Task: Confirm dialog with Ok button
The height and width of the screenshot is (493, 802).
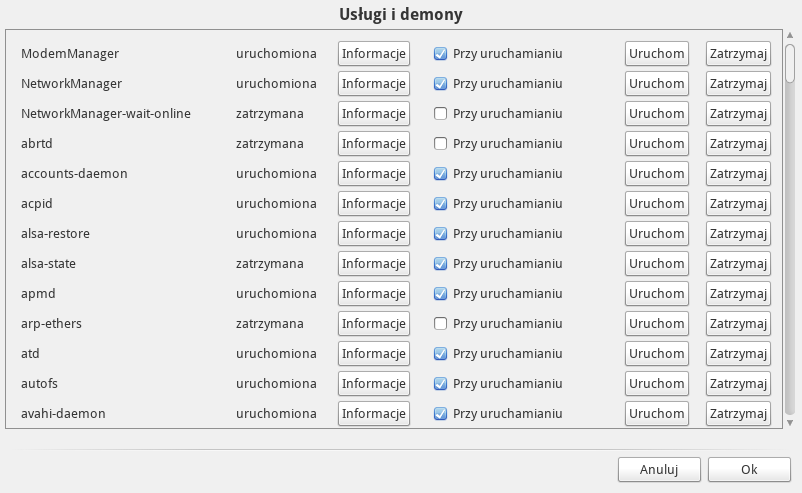Action: click(749, 470)
